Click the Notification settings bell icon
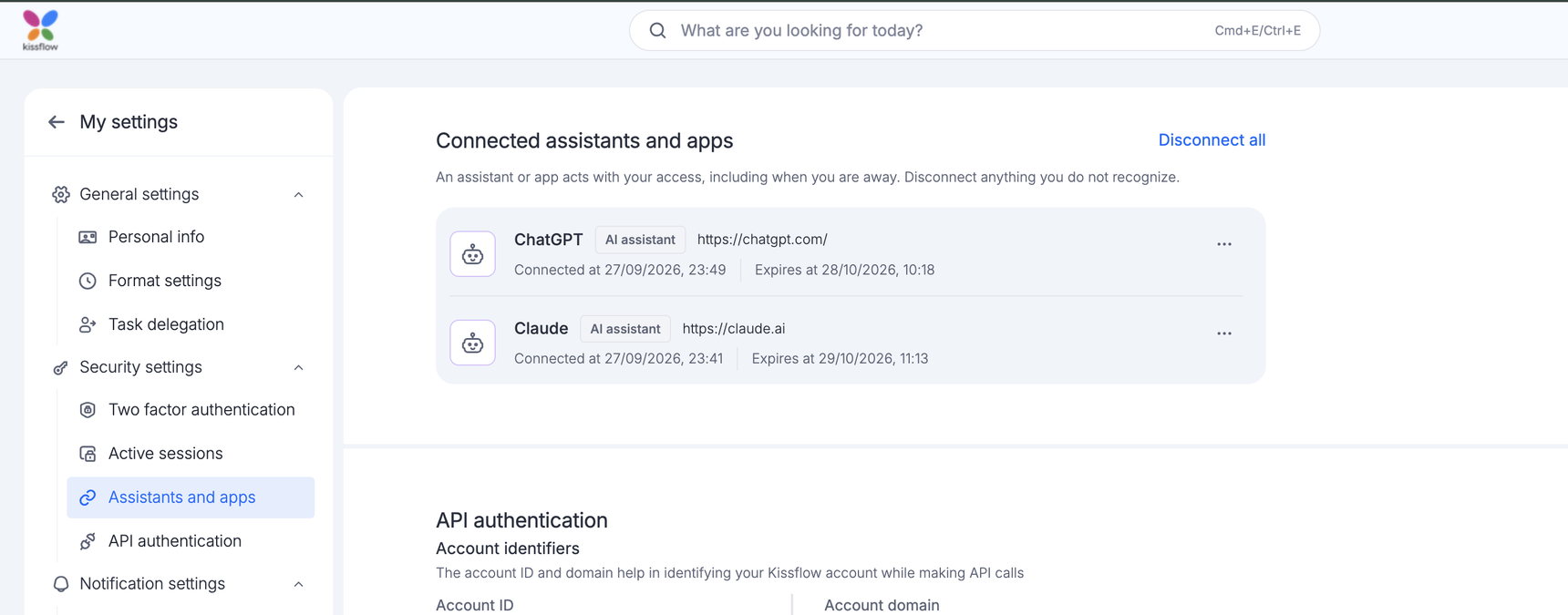This screenshot has width=1568, height=615. [61, 584]
